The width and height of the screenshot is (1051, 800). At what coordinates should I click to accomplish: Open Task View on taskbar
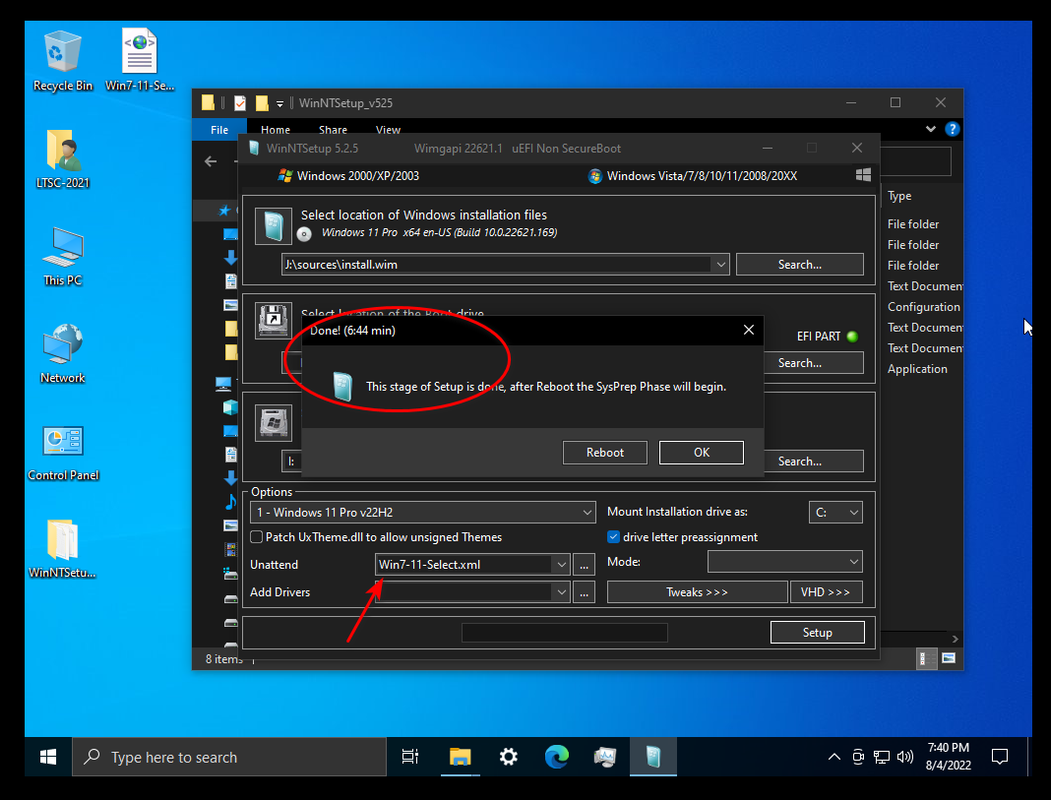(x=410, y=757)
